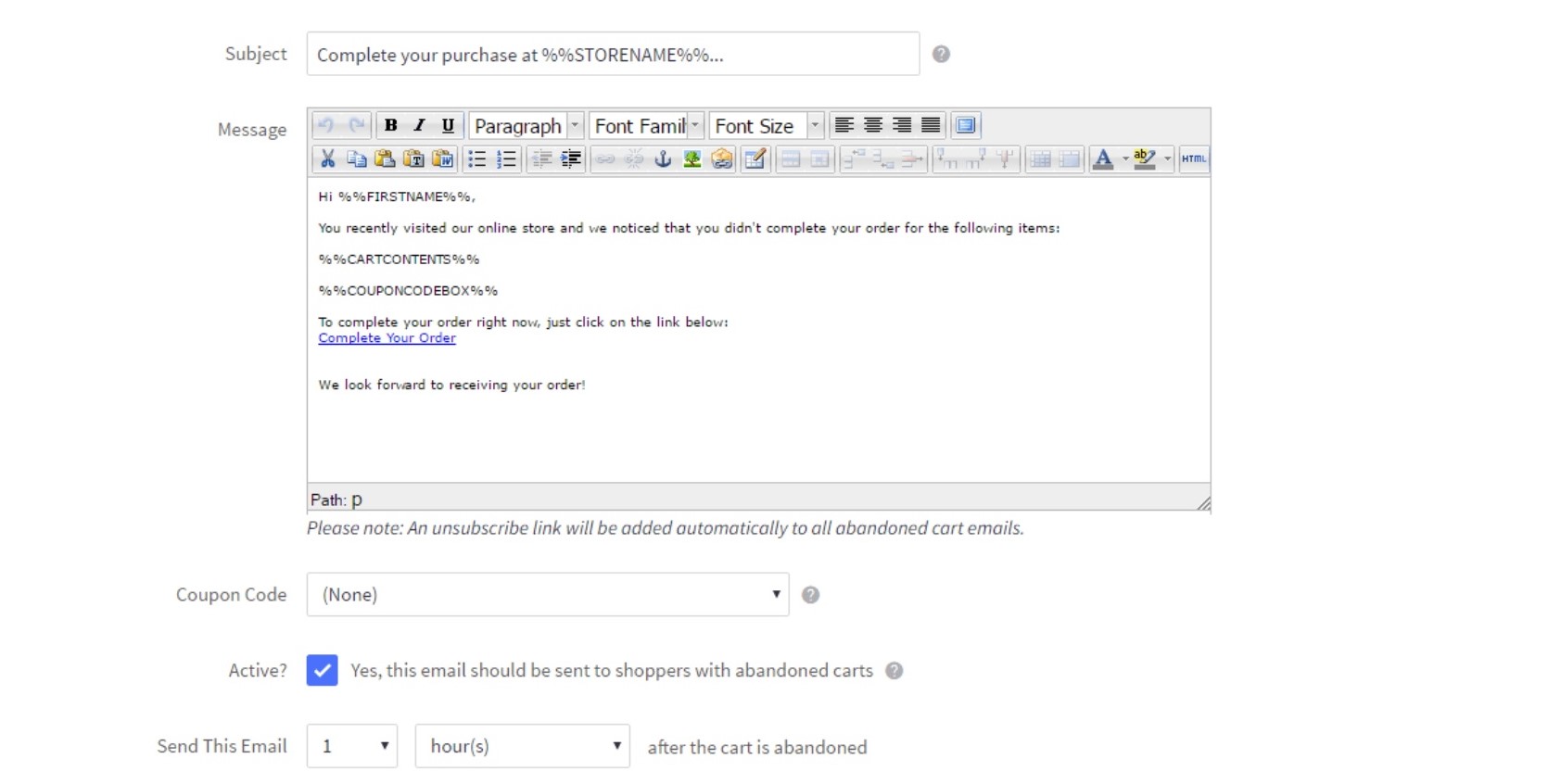This screenshot has width=1561, height=784.
Task: Expand the Coupon Code dropdown
Action: [547, 594]
